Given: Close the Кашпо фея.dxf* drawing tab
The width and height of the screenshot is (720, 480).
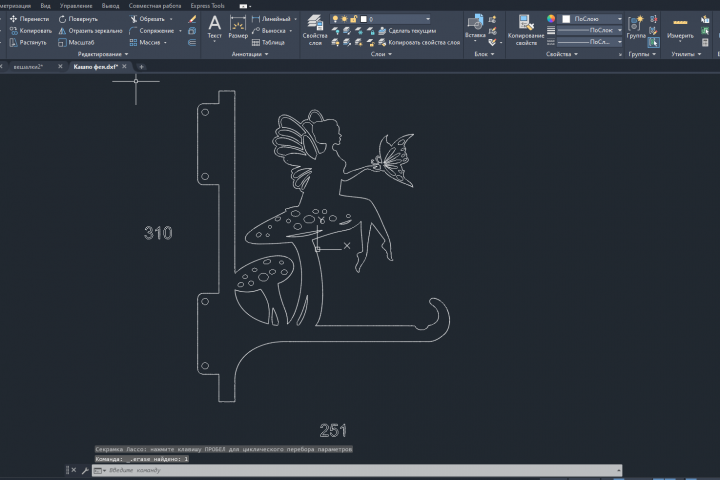Looking at the screenshot, I should (x=124, y=67).
